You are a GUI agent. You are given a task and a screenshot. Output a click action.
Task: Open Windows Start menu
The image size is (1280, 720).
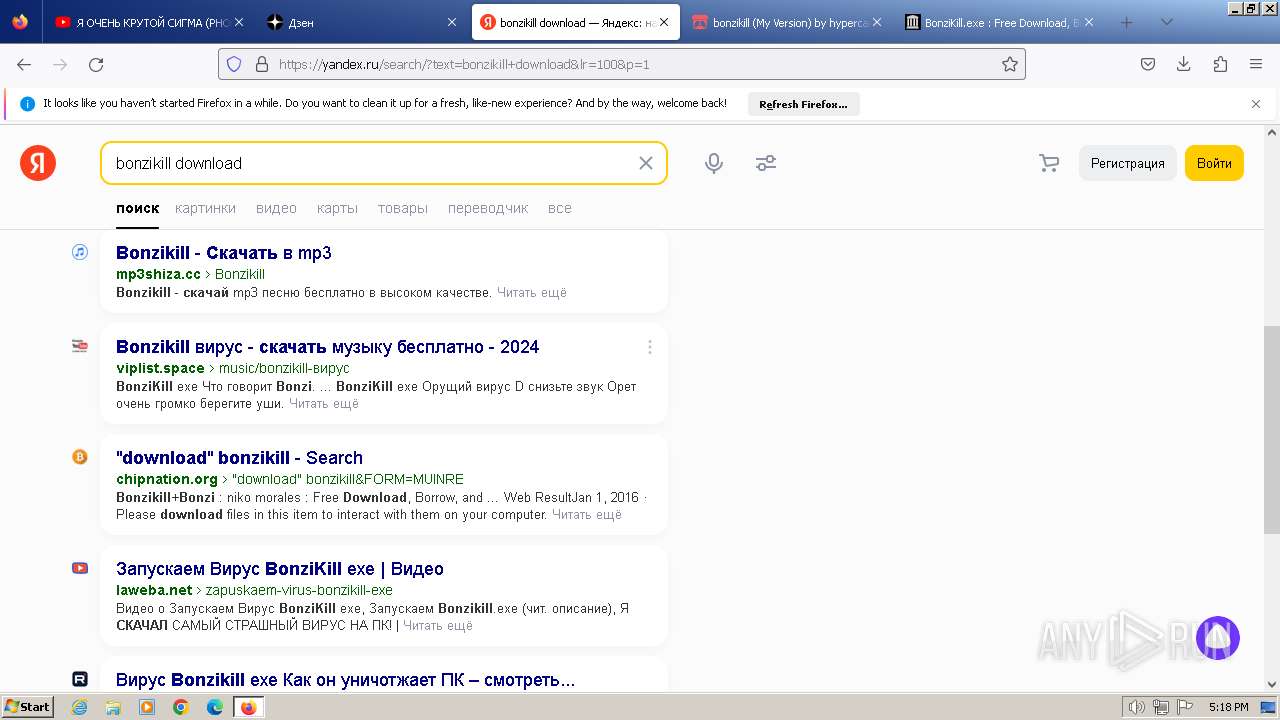click(28, 707)
